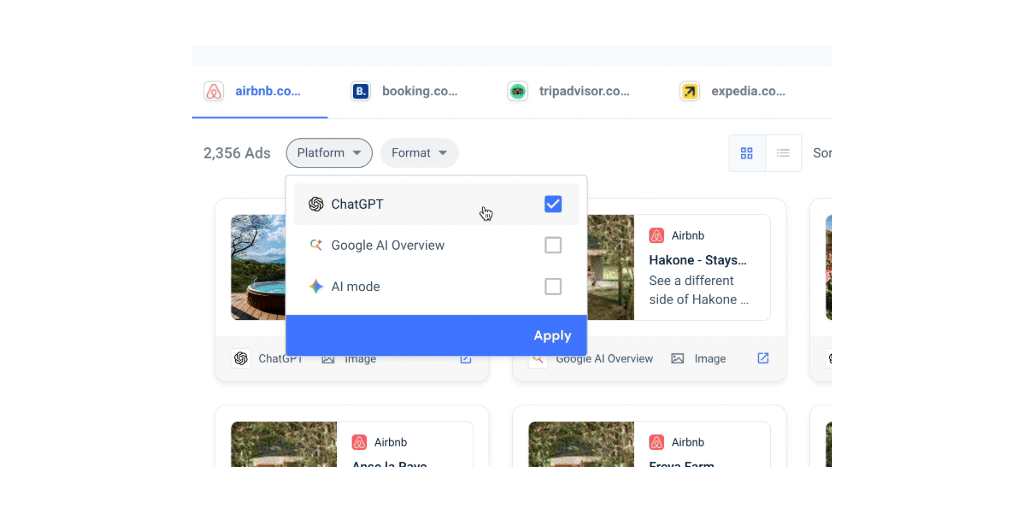Open the Freya Farm ad thumbnail
The image size is (1024, 512).
[x=581, y=444]
